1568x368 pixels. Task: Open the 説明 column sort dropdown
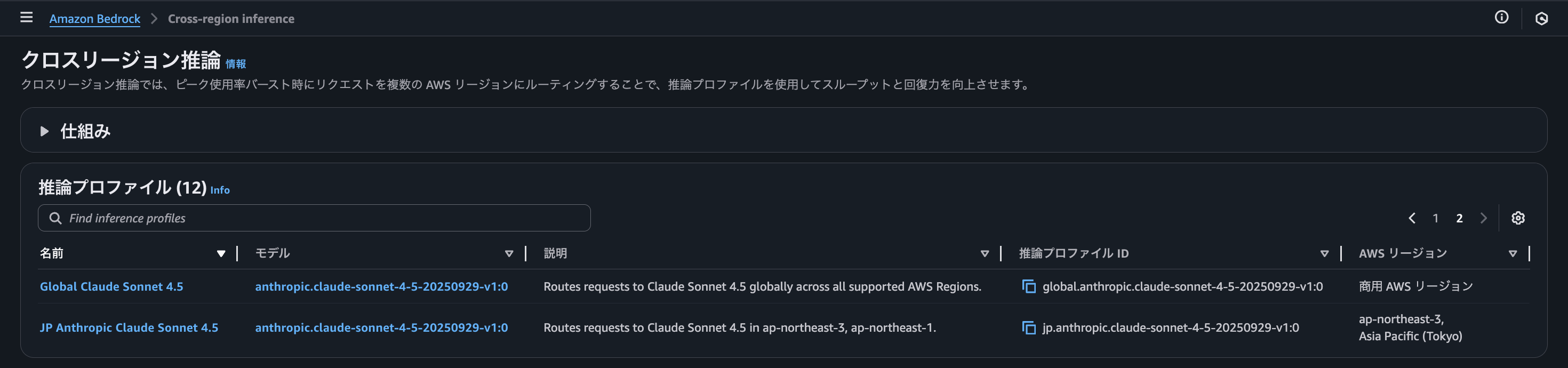coord(985,253)
